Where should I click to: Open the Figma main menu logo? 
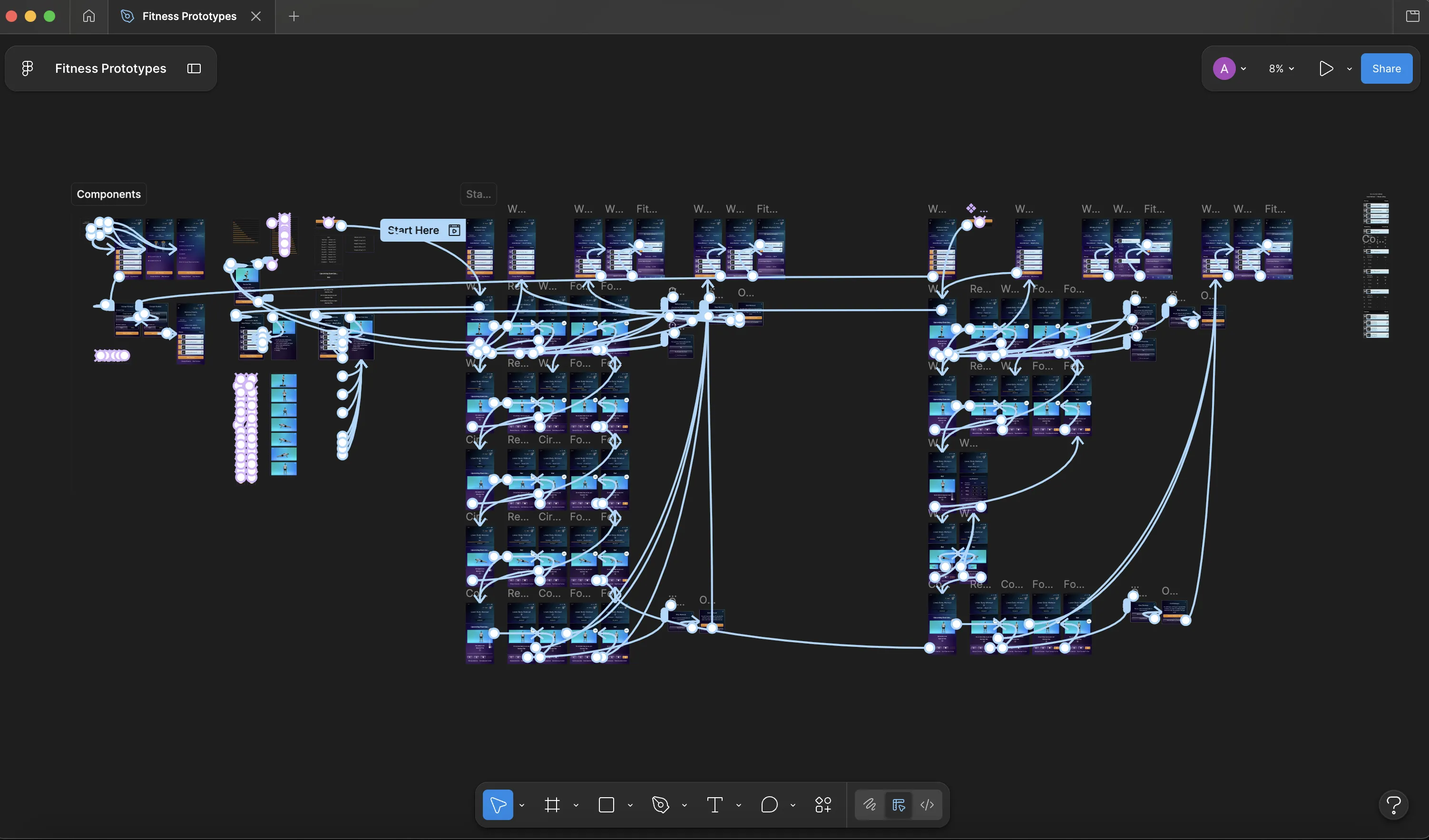coord(27,68)
